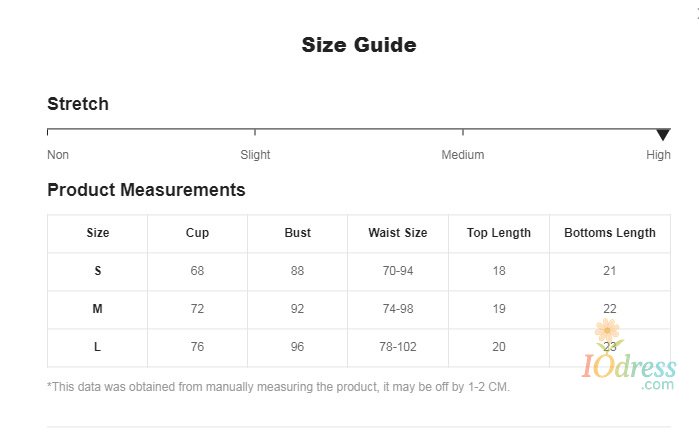Viewport: 699px width, 433px height.
Task: Click the Cup column header
Action: (x=197, y=233)
